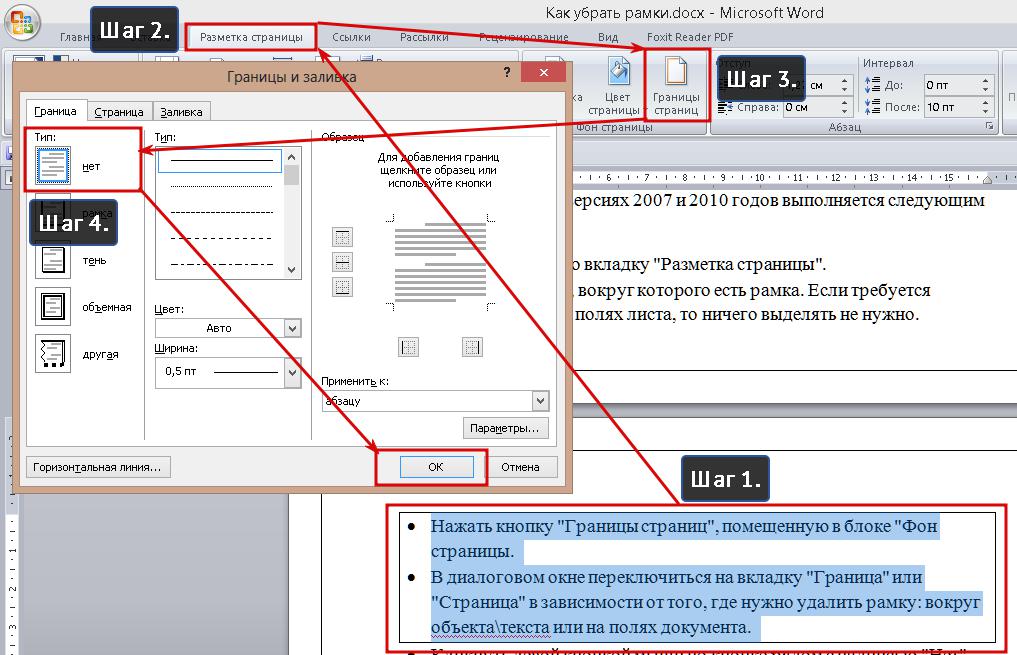Select the 'нет' border type icon
This screenshot has height=655, width=1017.
click(53, 165)
